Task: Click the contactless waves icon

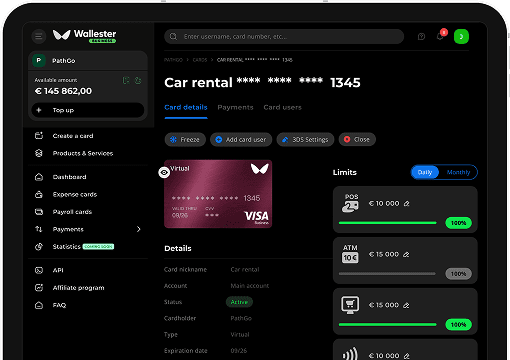Action: [x=350, y=353]
